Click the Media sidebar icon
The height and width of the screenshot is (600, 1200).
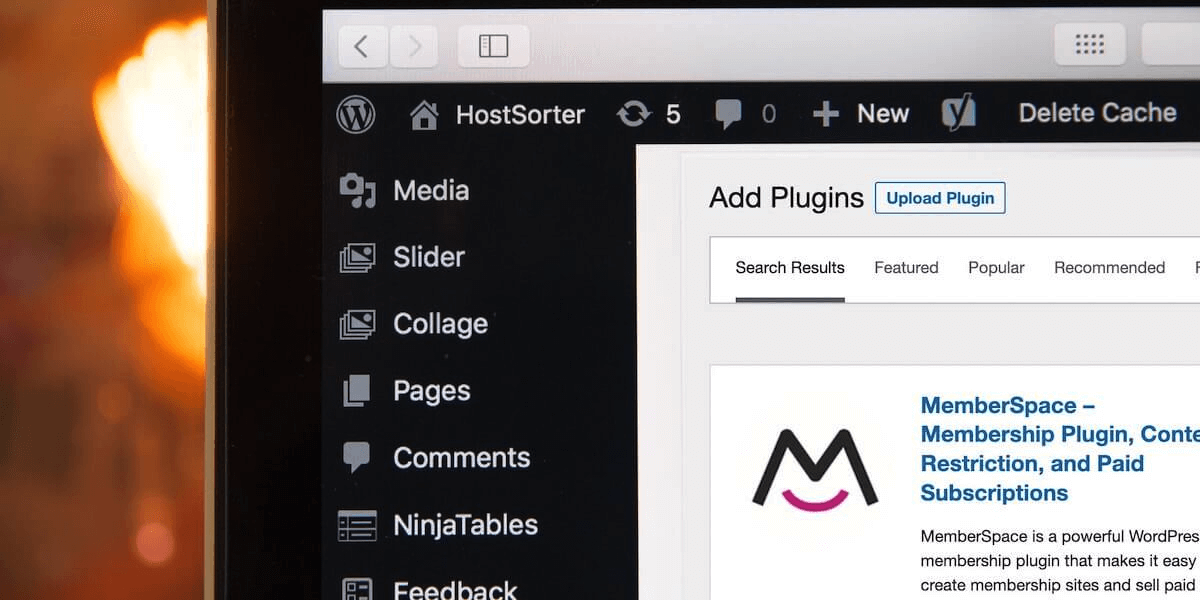point(357,191)
